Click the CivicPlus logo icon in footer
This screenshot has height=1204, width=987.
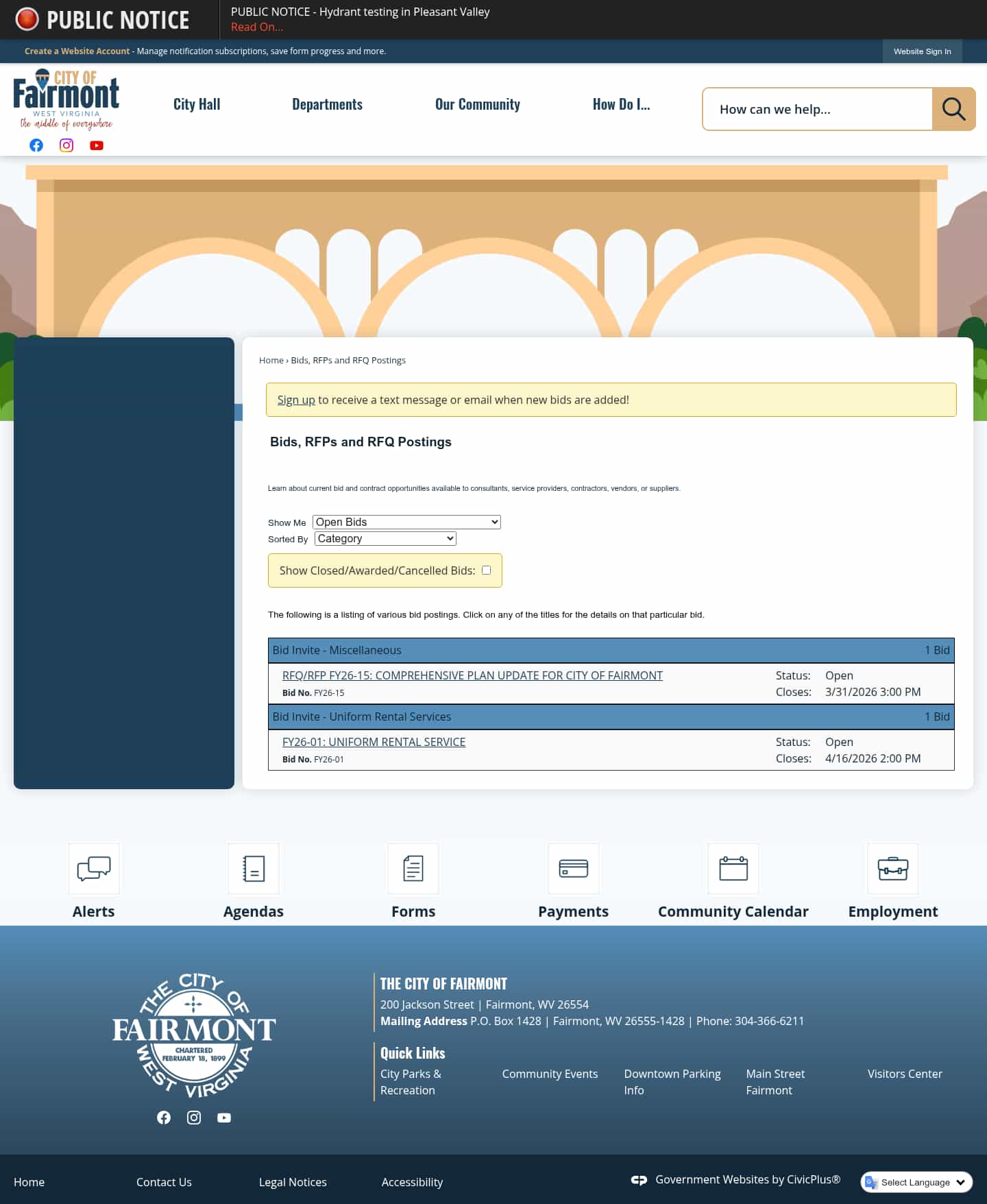click(639, 1180)
